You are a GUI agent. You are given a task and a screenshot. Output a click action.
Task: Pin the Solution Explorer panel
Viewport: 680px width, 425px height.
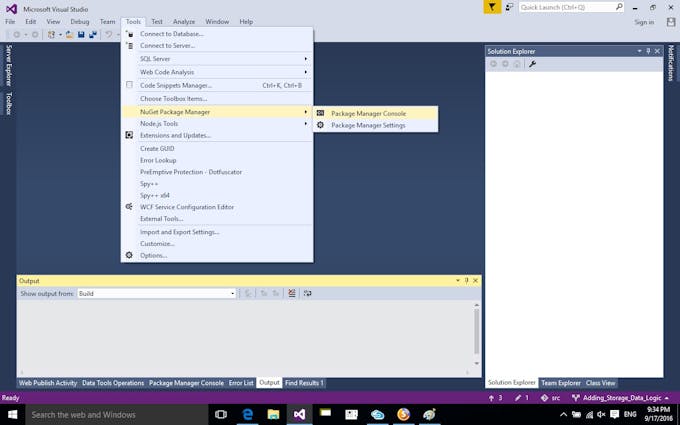click(x=648, y=51)
